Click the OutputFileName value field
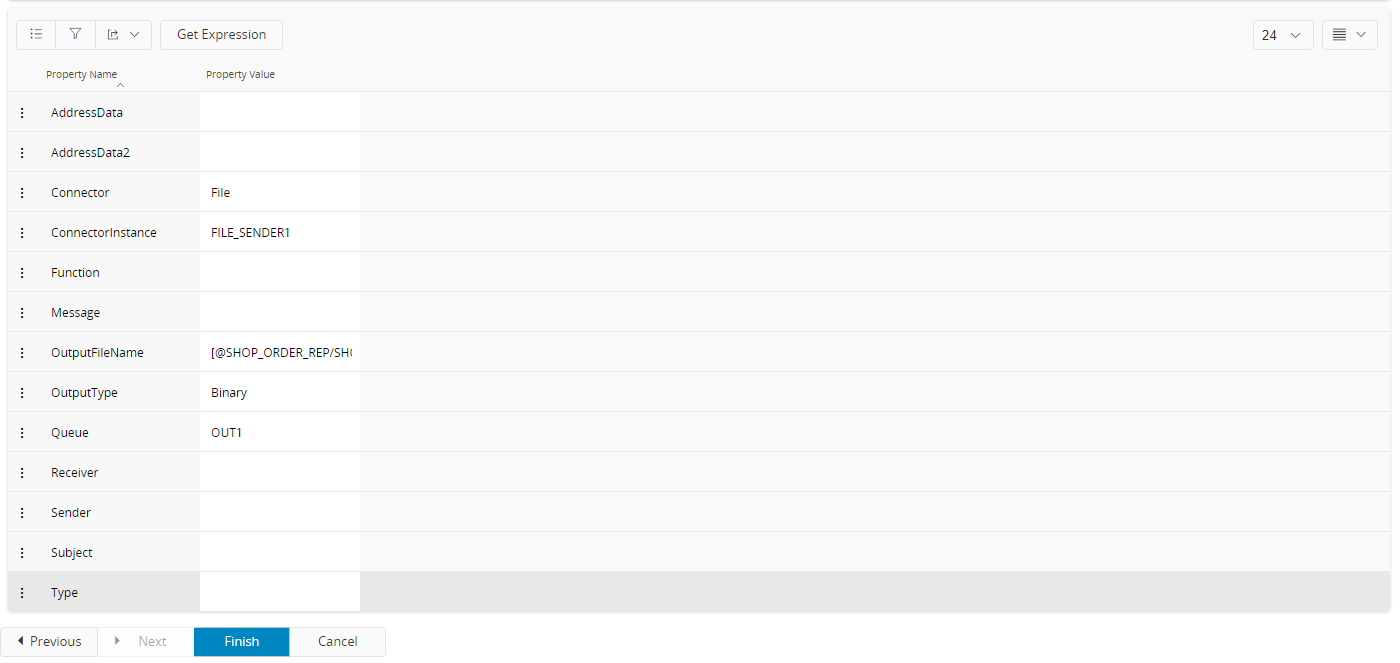This screenshot has width=1400, height=663. (280, 353)
